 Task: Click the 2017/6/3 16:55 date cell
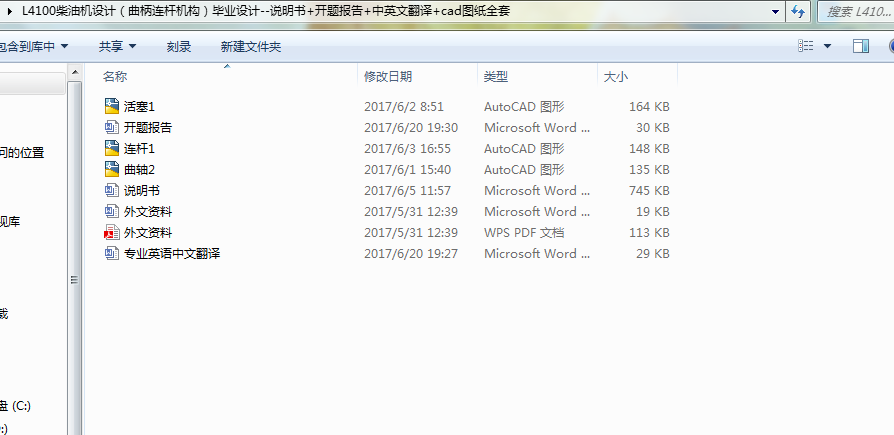[x=407, y=149]
